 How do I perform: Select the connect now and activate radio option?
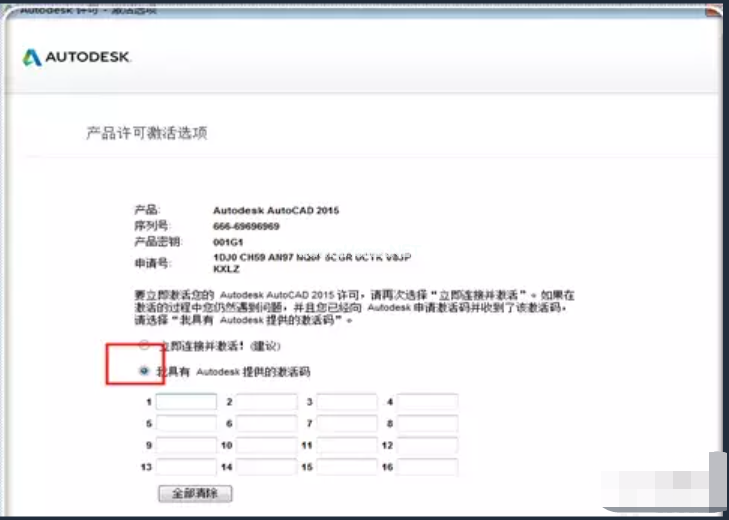(145, 345)
